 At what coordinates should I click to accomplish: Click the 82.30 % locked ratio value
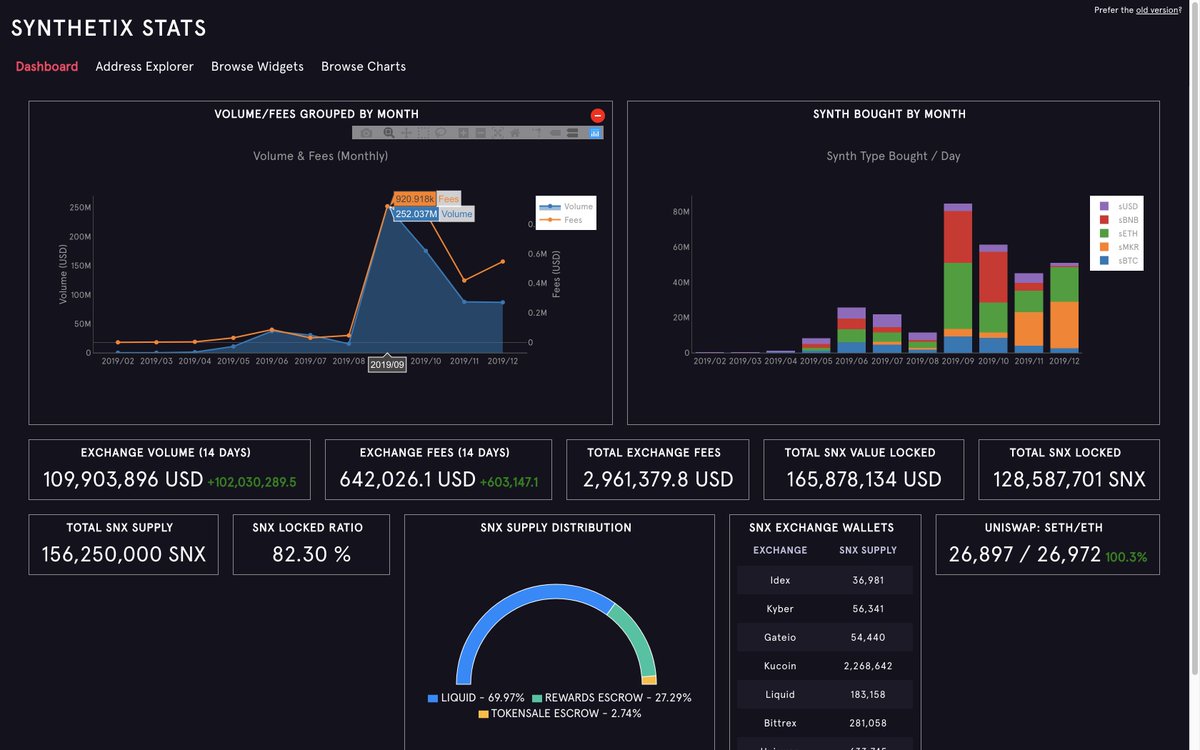(x=311, y=555)
